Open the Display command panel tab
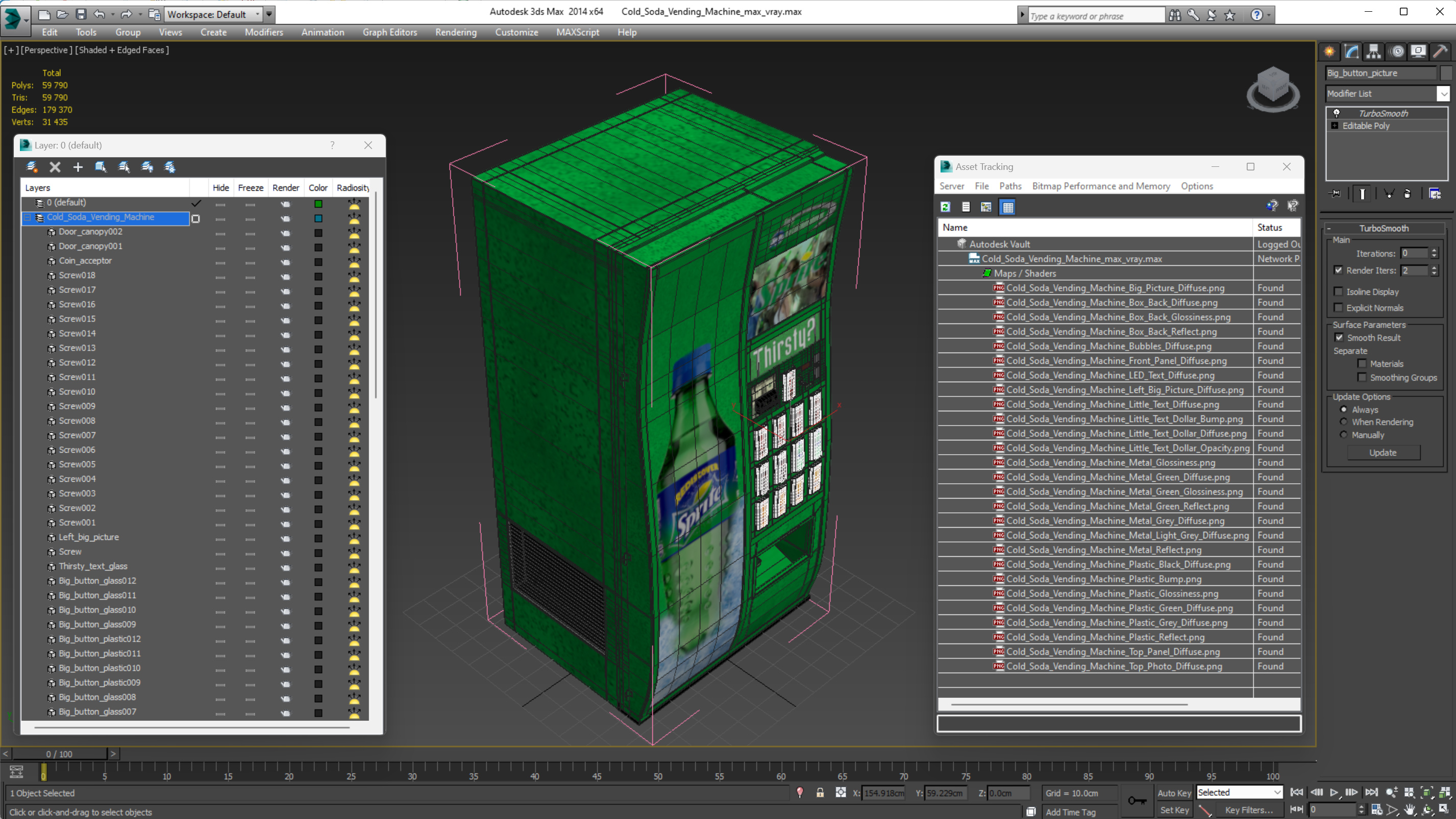Screen dimensions: 1456x819 point(1418,52)
